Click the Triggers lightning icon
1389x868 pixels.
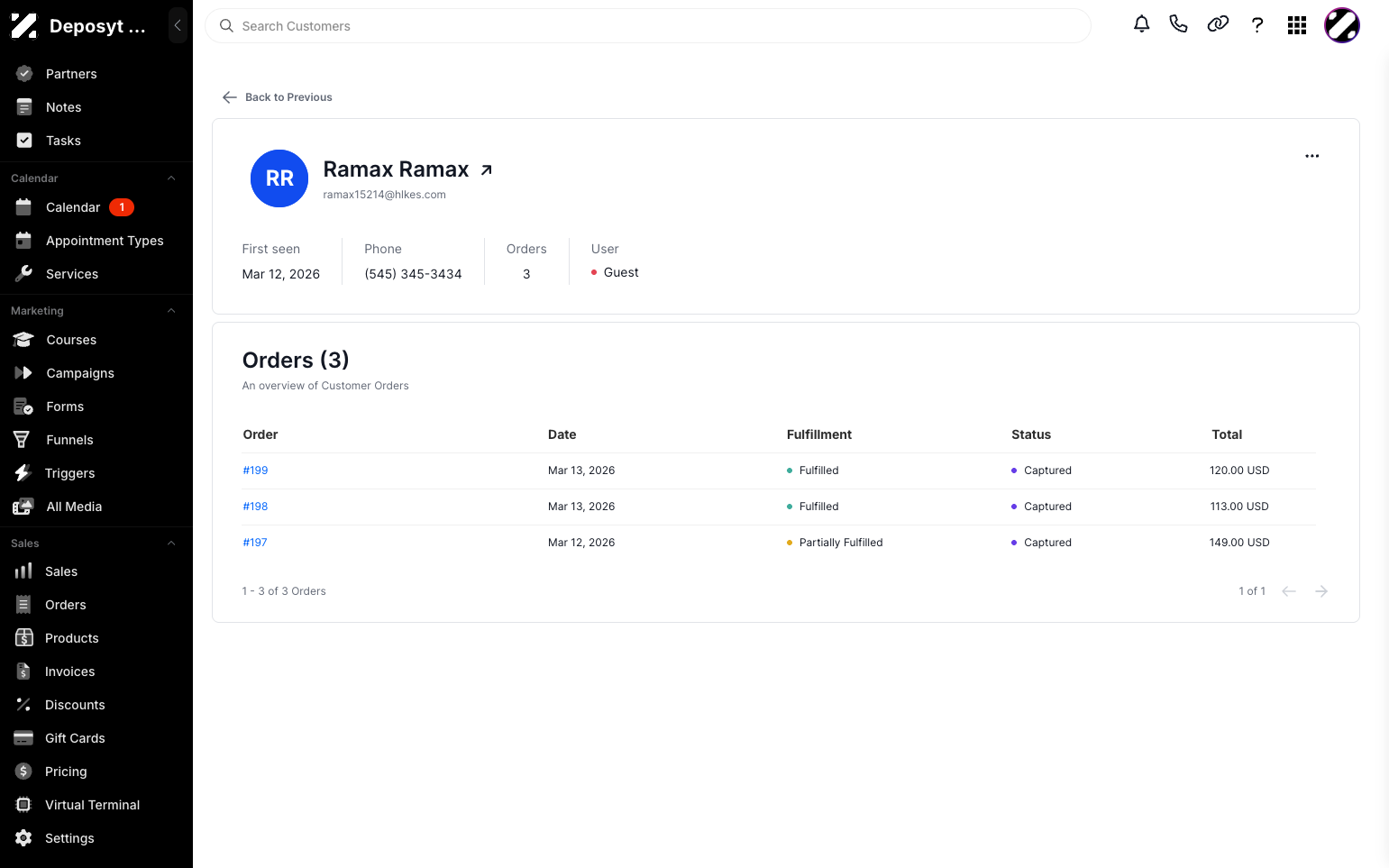coord(23,473)
